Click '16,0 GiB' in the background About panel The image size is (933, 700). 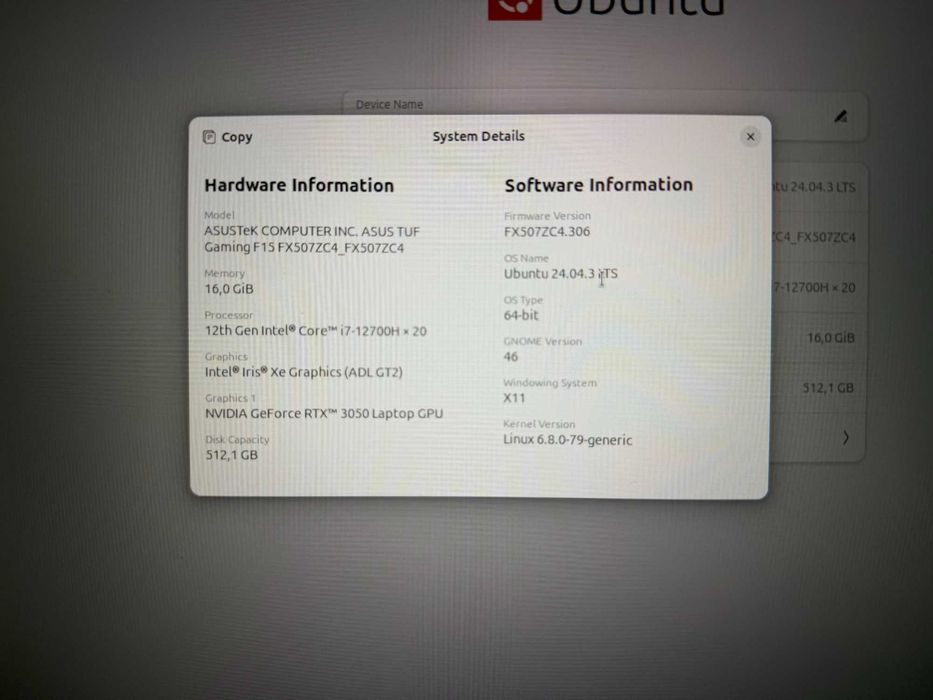[831, 338]
